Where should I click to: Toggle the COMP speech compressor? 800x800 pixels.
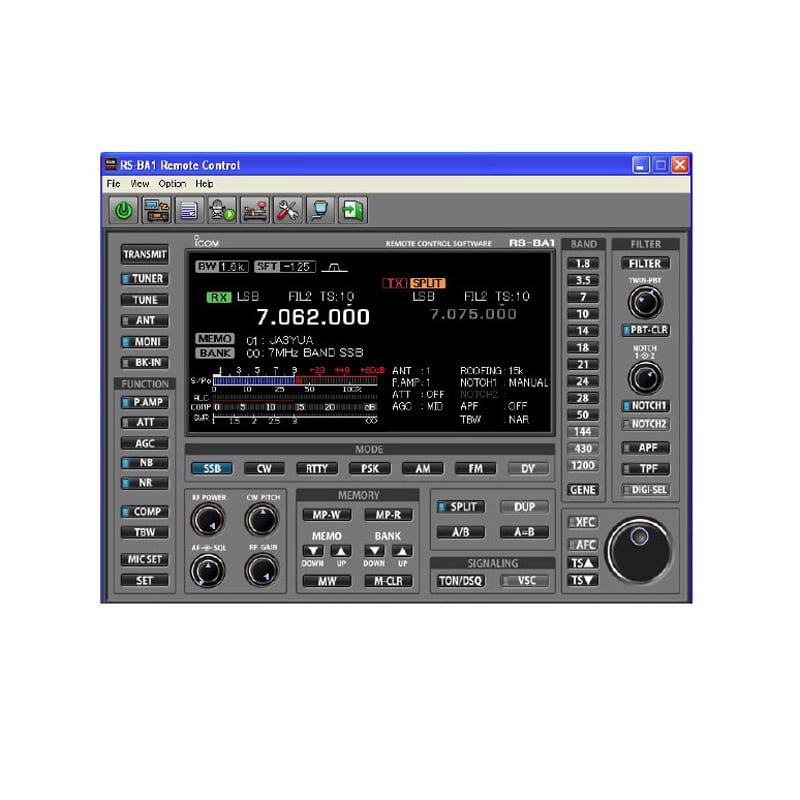point(145,511)
